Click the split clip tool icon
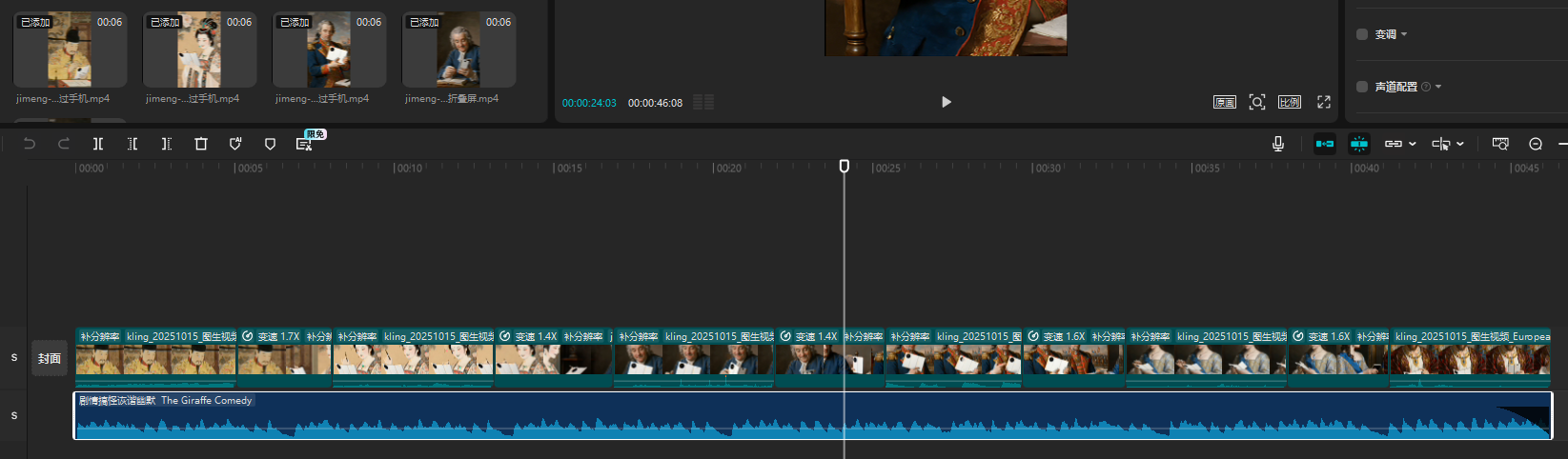This screenshot has width=1568, height=459. coord(98,144)
